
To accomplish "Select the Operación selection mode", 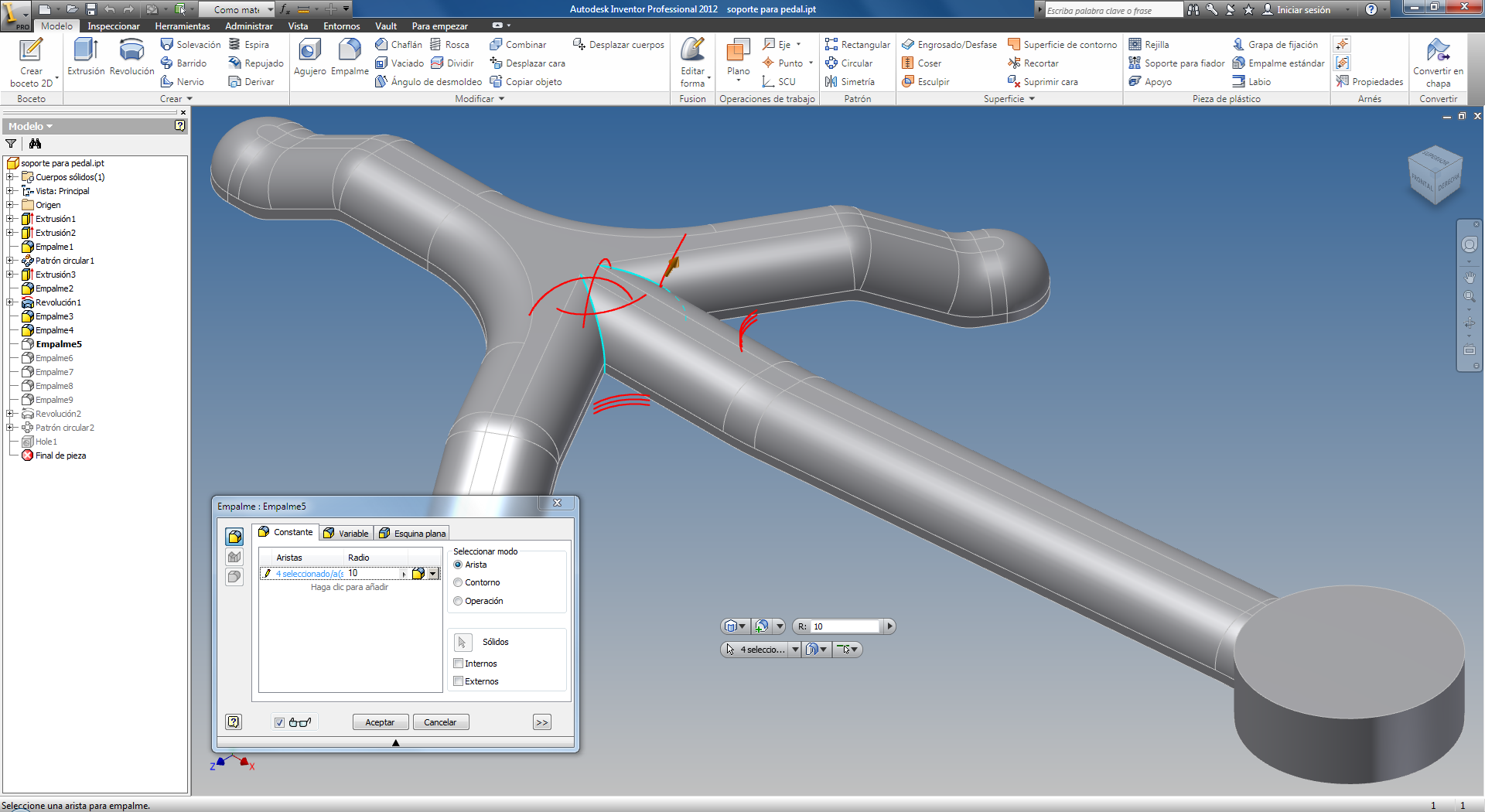I will point(458,602).
